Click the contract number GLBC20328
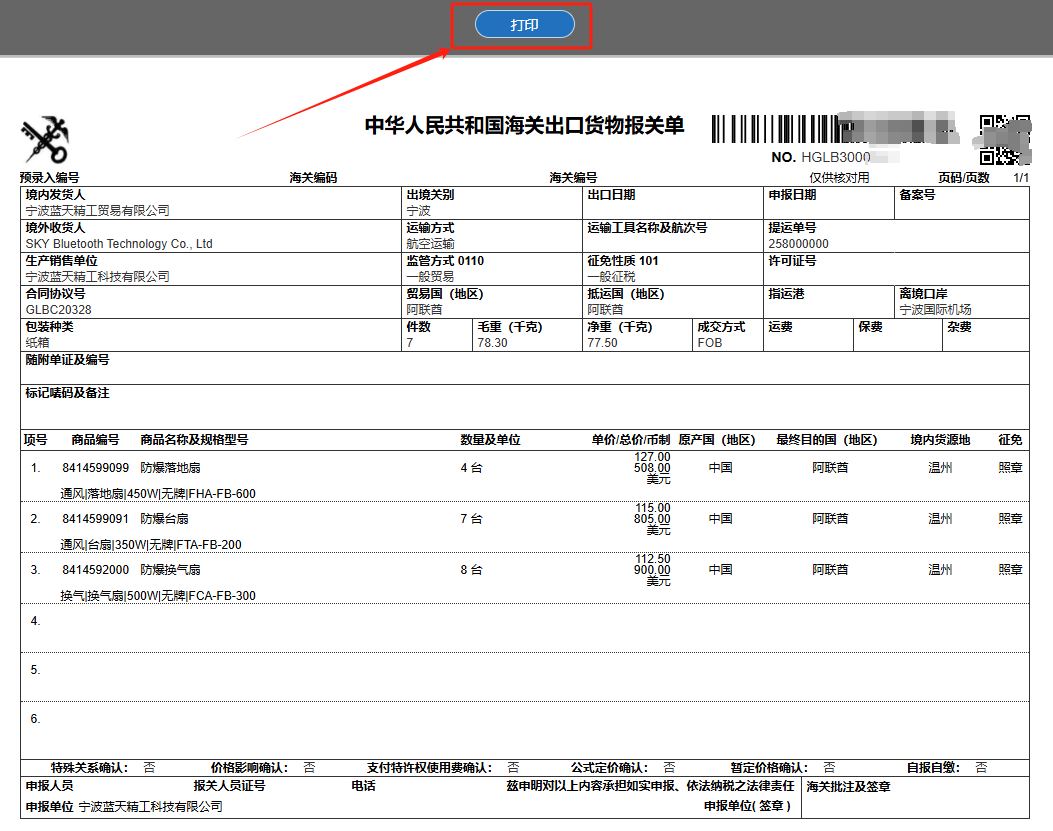Screen dimensions: 1053x831 pos(58,310)
